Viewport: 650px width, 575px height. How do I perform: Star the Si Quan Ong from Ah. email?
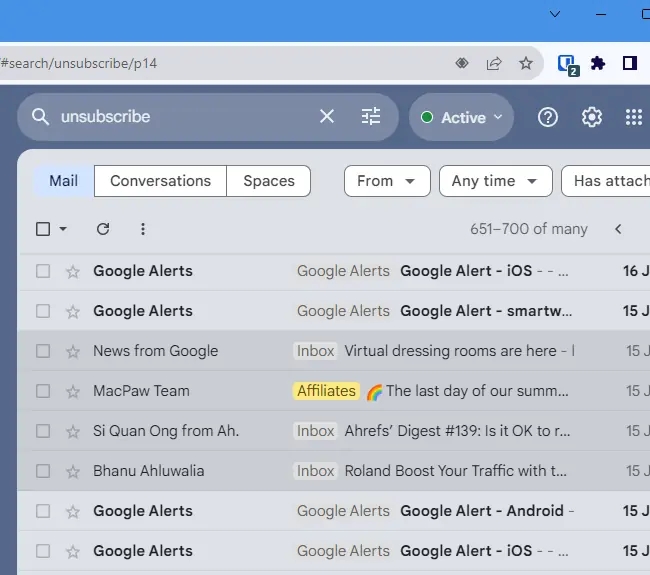[73, 431]
